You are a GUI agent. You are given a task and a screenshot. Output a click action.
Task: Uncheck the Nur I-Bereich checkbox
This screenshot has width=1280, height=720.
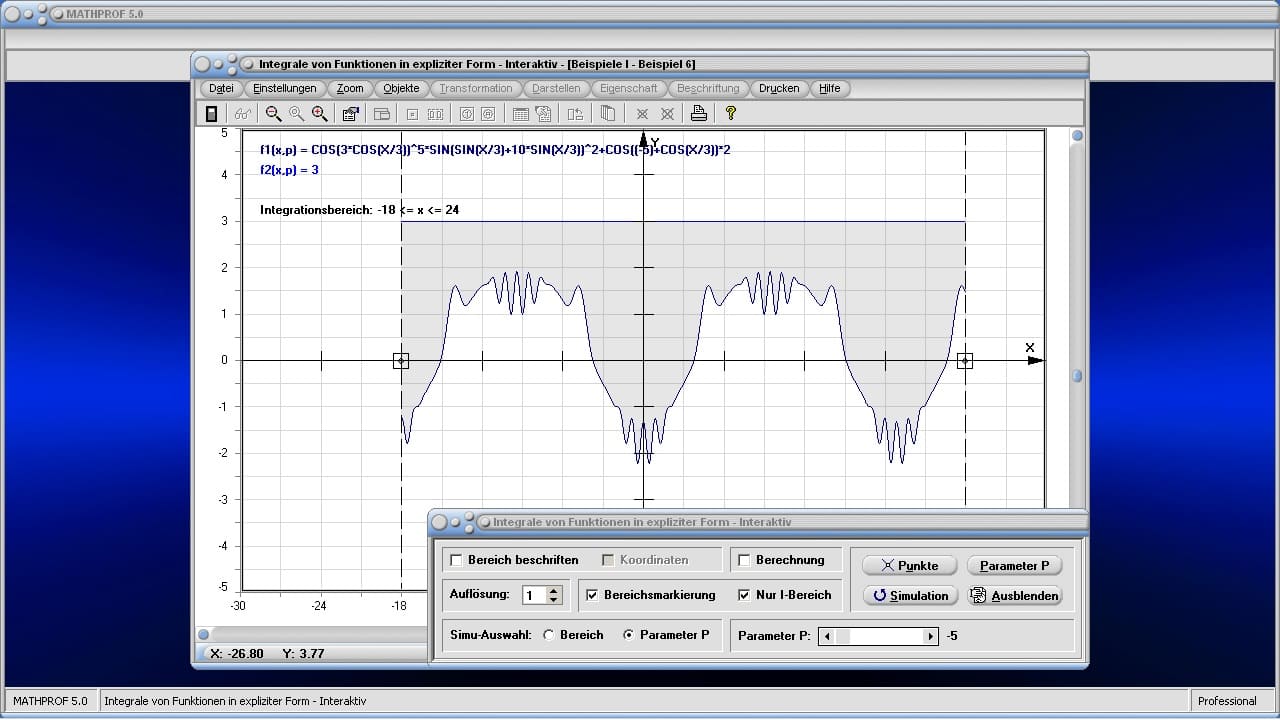click(x=744, y=595)
